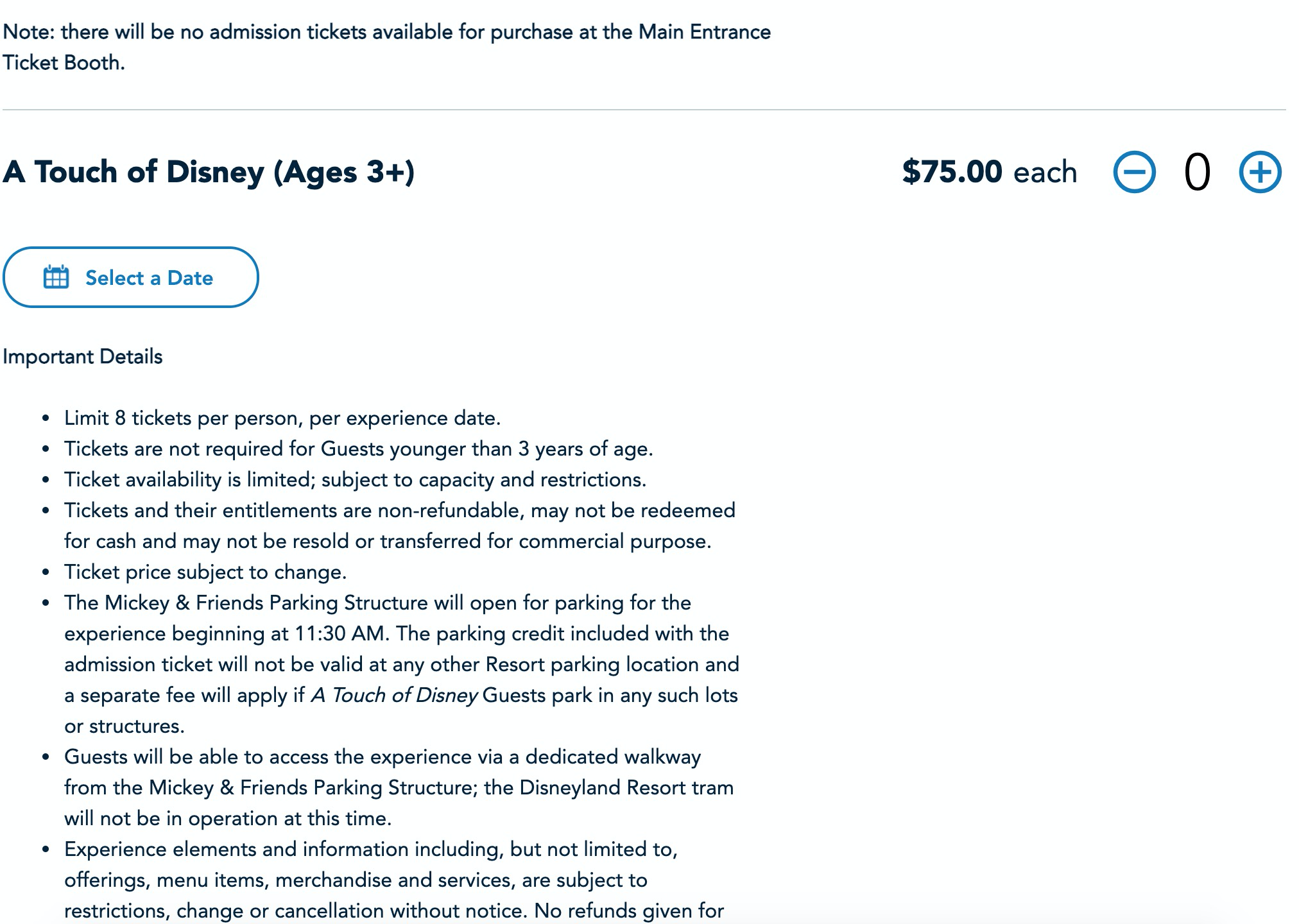1299x924 pixels.
Task: Click the Main Entrance Ticket Booth note
Action: pos(386,47)
